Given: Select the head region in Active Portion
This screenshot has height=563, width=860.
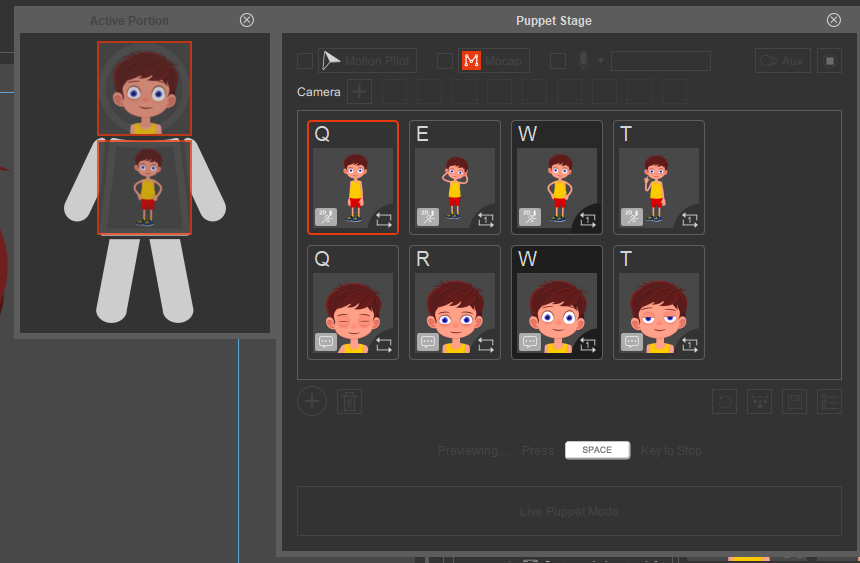Looking at the screenshot, I should click(x=145, y=88).
